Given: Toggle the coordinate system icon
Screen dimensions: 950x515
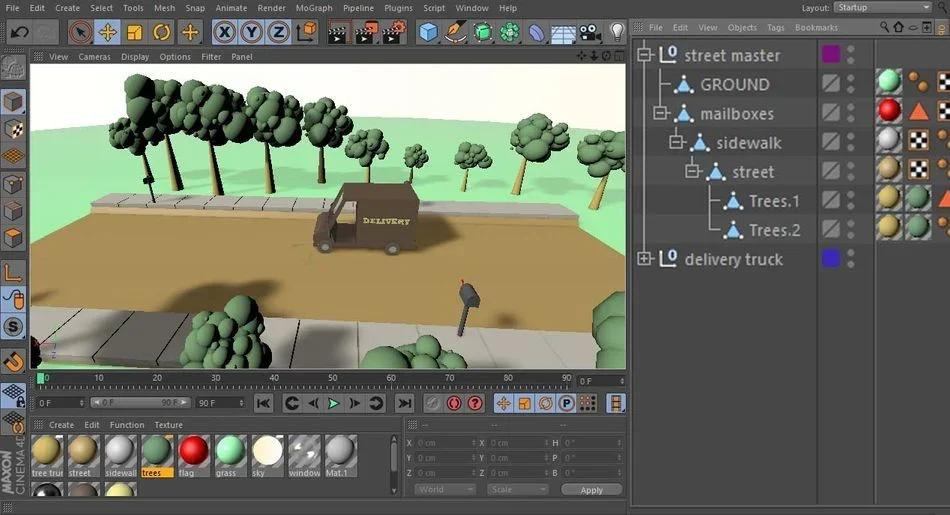Looking at the screenshot, I should 307,32.
